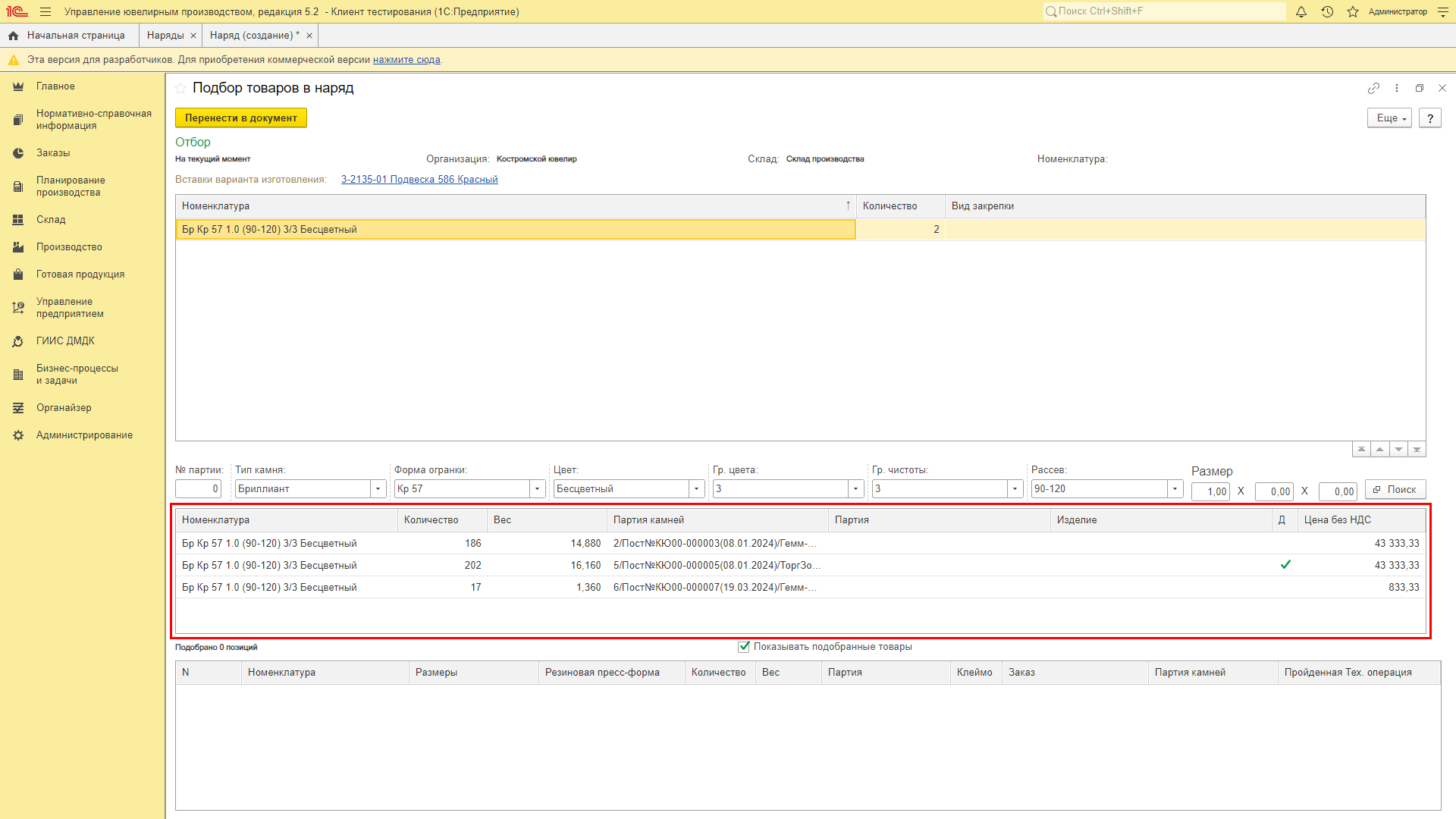Click green checkmark in Д column

pos(1285,565)
